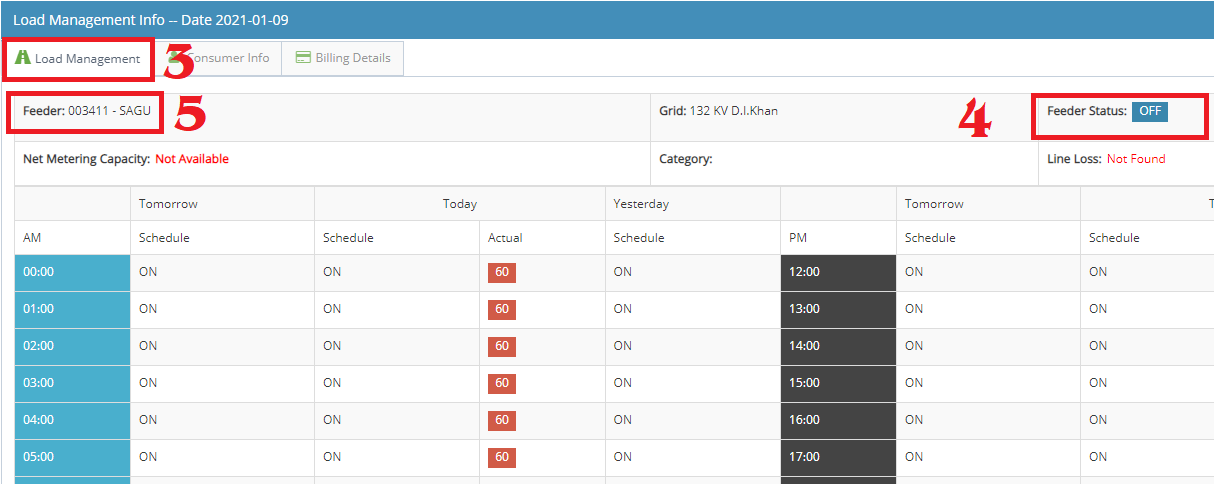
Task: Select the 17:00 PM time cell
Action: pyautogui.click(x=838, y=457)
